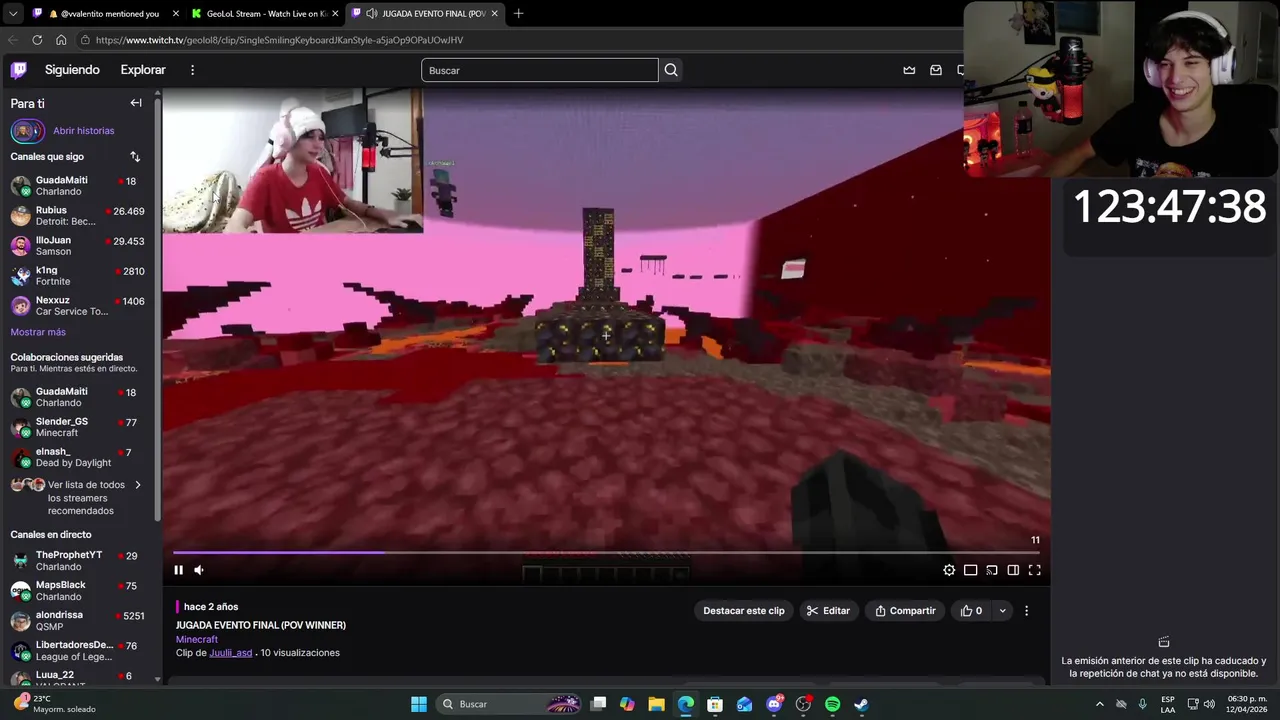Open the player settings gear
Screen dimensions: 1280x720
coord(949,570)
